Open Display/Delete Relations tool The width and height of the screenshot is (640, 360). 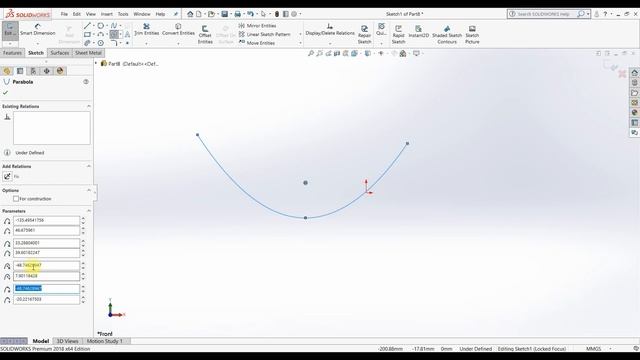[330, 29]
